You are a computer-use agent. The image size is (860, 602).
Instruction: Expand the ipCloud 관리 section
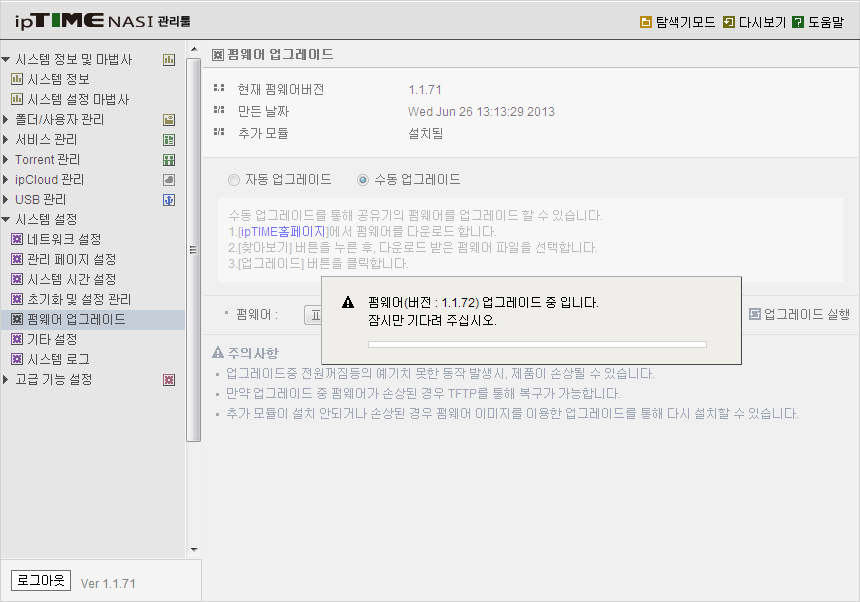[x=5, y=179]
